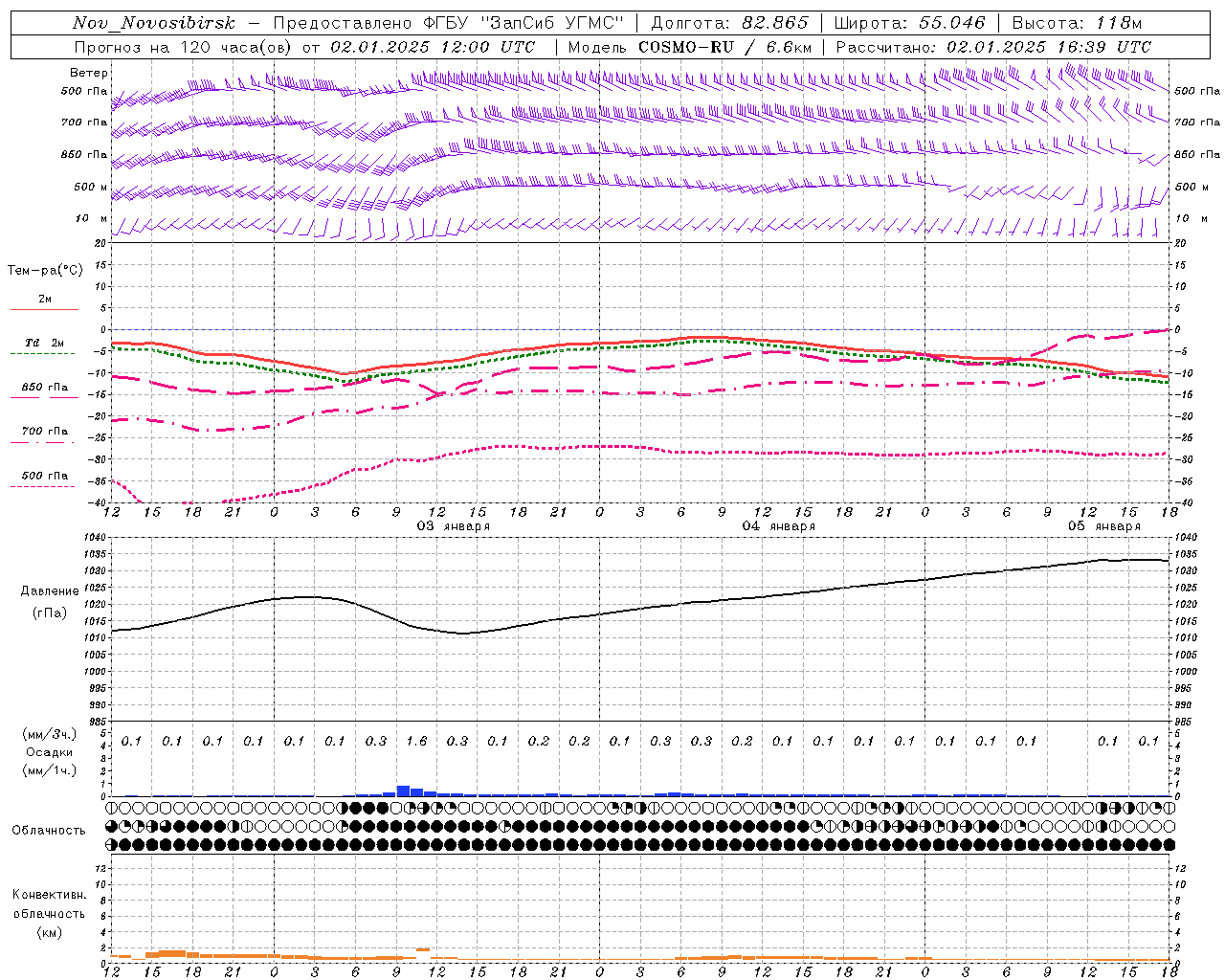Click the 850 гПа temperature legend entry

point(44,388)
